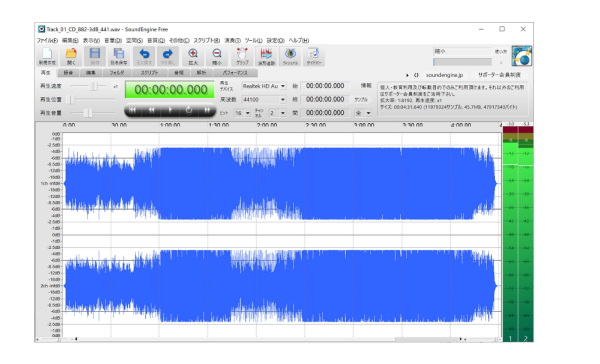Open the 44100 frequency dropdown
The image size is (600, 364).
tap(264, 100)
